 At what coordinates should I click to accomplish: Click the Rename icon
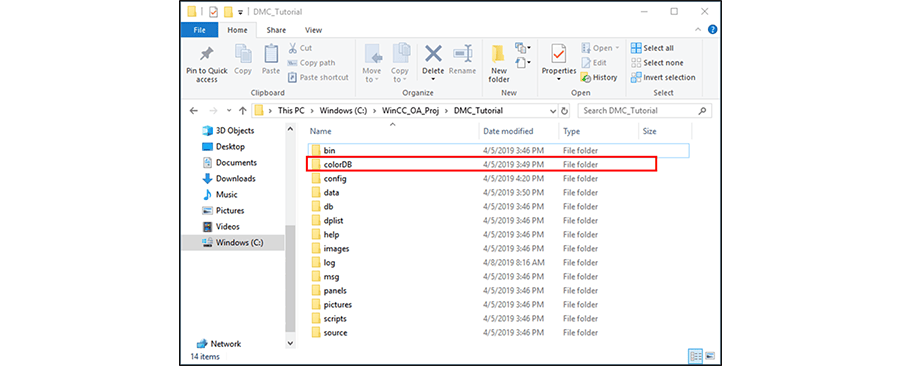(x=462, y=54)
